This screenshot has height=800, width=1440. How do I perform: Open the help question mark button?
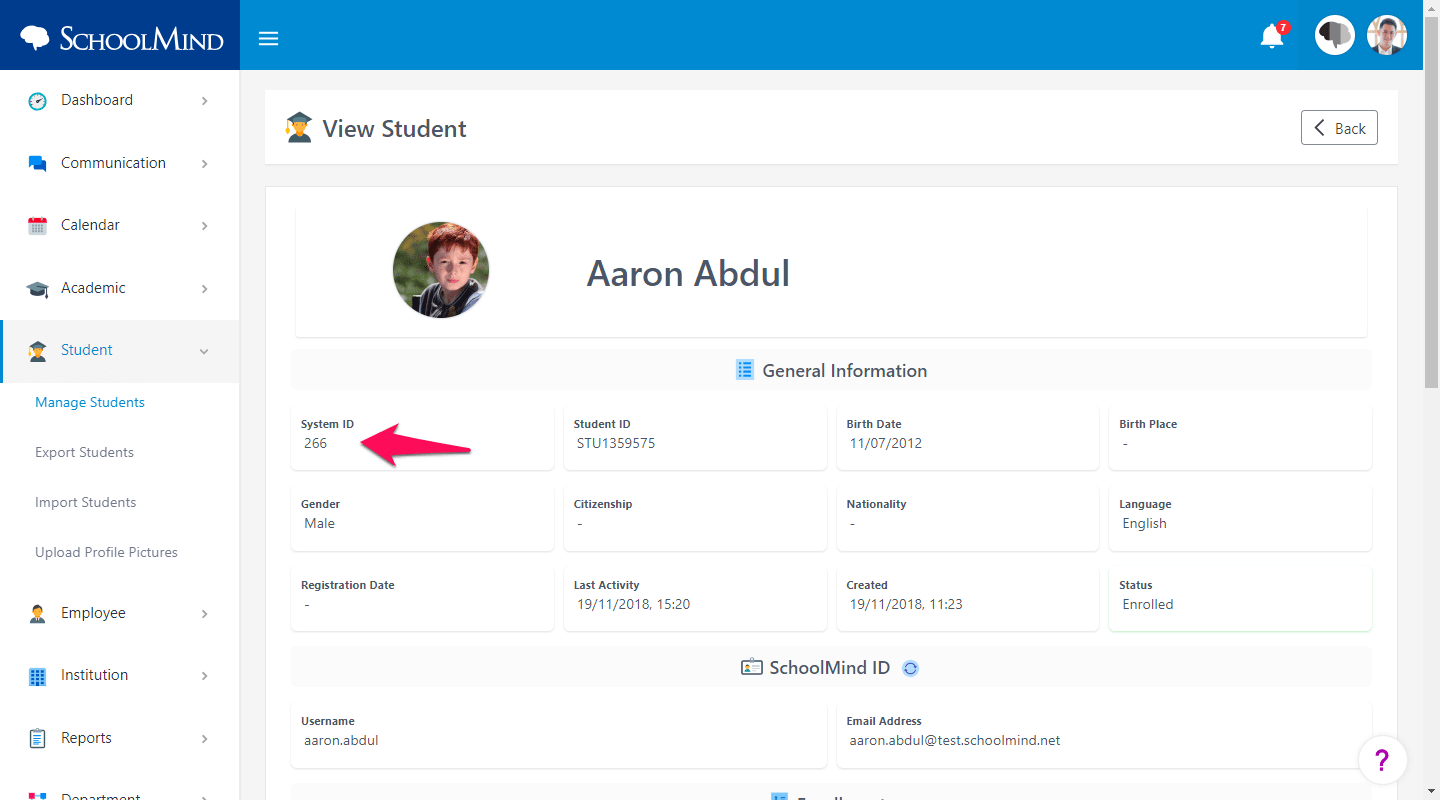[1382, 760]
